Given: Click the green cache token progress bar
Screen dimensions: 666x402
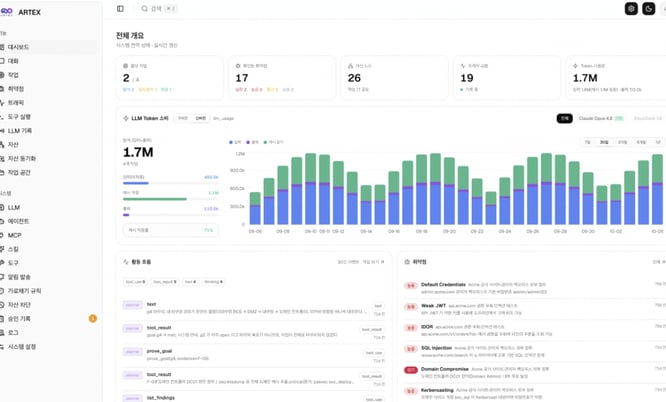Looking at the screenshot, I should 171,199.
